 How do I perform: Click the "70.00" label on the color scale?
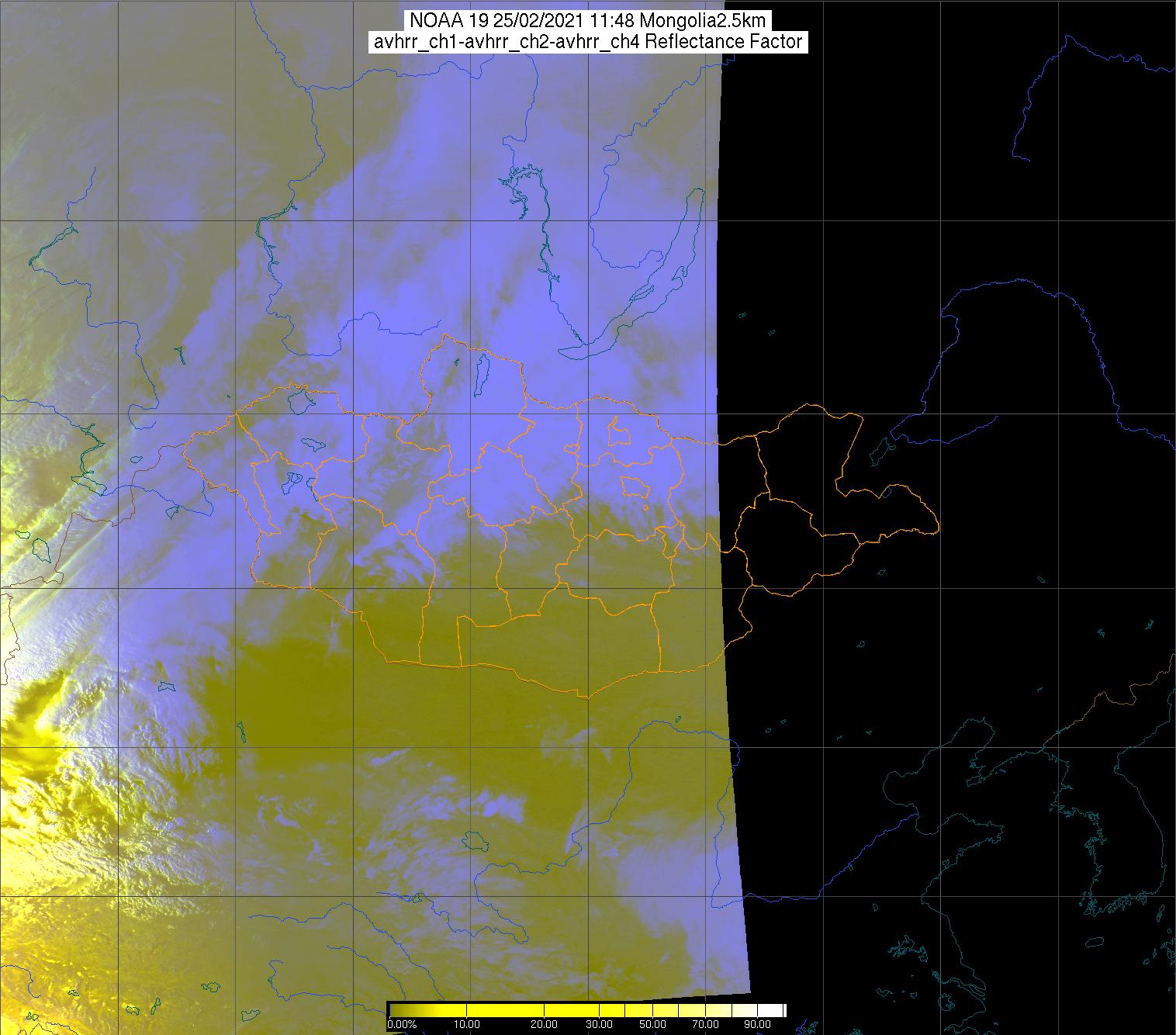(x=706, y=1025)
